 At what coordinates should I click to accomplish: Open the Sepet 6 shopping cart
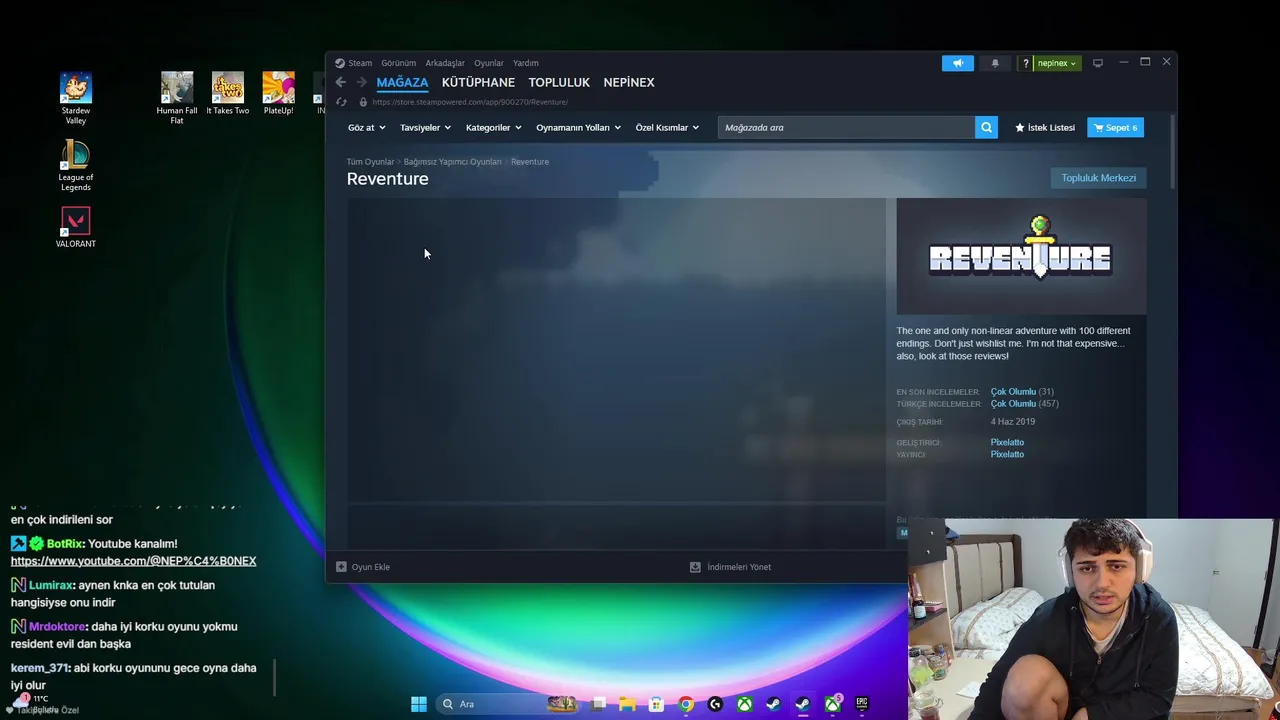click(1115, 127)
